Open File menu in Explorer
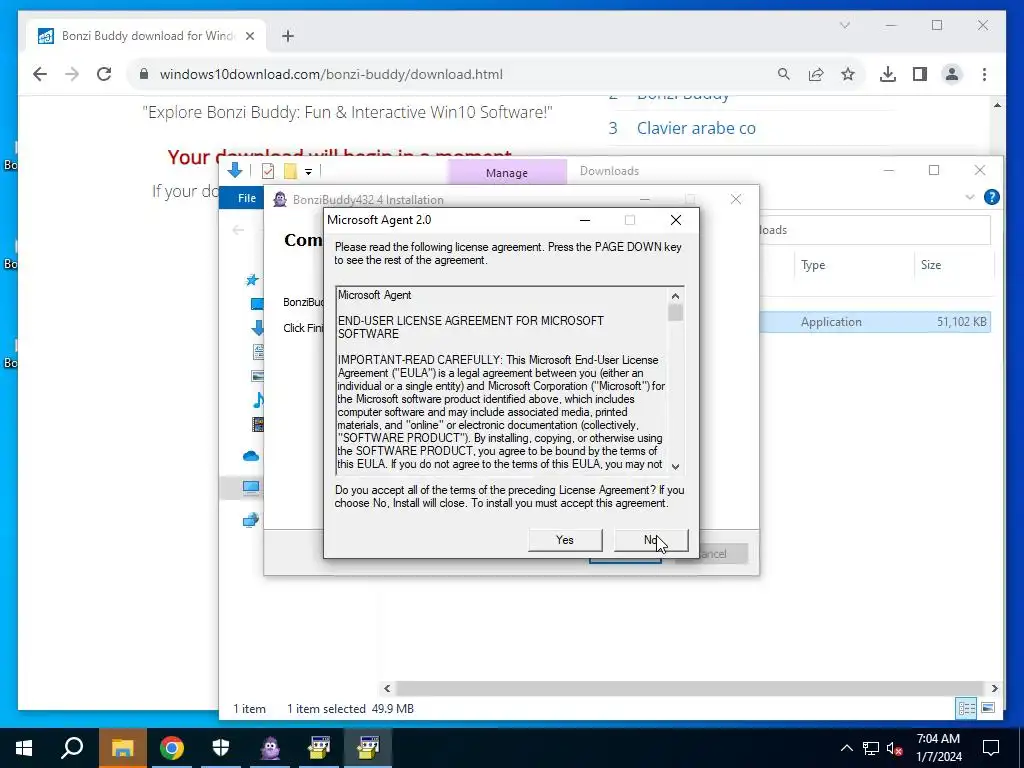Viewport: 1024px width, 768px height. coord(246,198)
